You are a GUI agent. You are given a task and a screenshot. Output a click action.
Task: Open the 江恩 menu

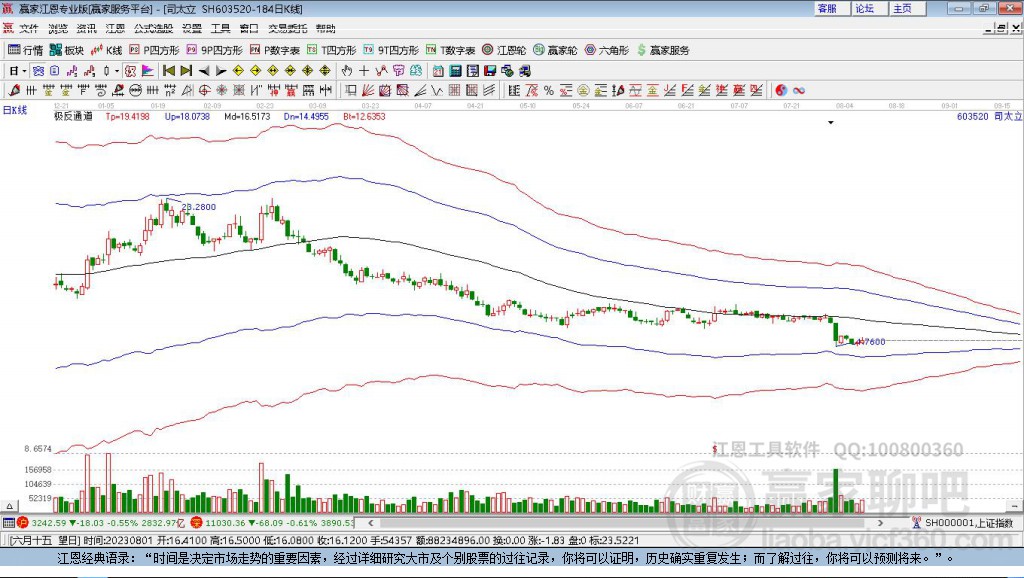point(115,28)
